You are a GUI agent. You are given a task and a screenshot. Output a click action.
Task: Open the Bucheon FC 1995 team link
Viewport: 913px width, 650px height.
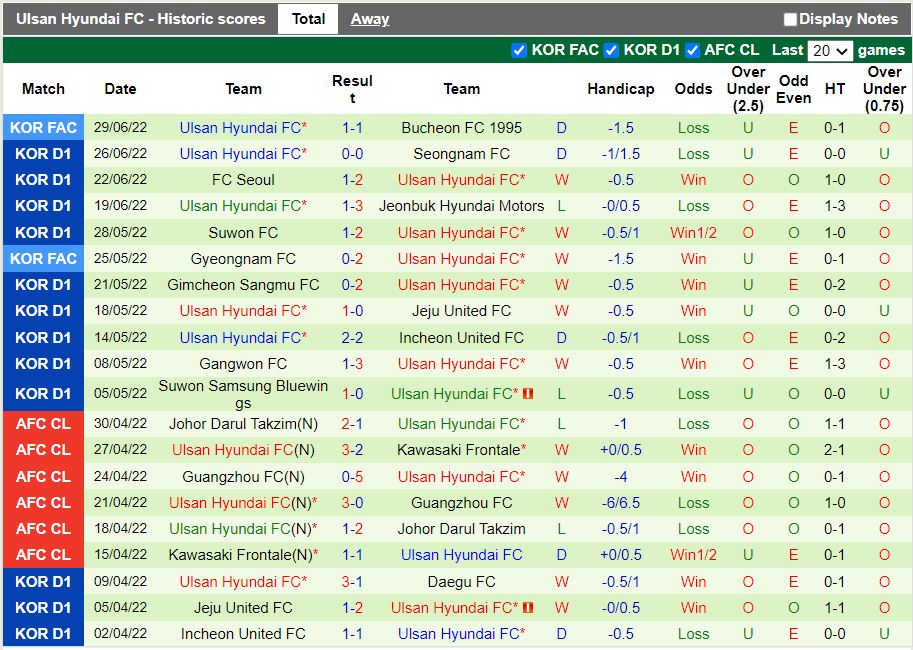(462, 128)
